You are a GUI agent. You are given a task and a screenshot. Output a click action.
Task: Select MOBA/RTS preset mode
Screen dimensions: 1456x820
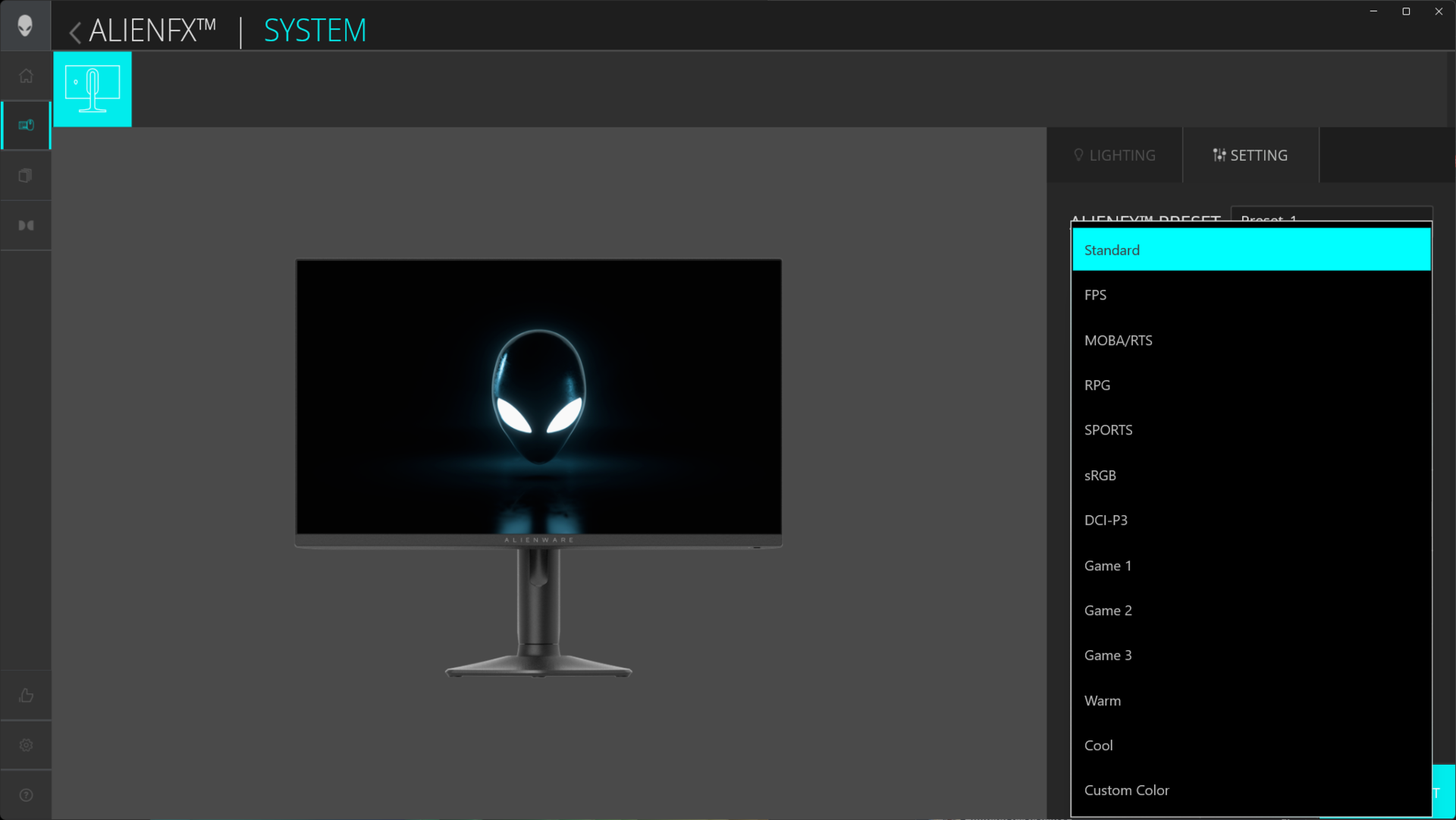point(1251,341)
